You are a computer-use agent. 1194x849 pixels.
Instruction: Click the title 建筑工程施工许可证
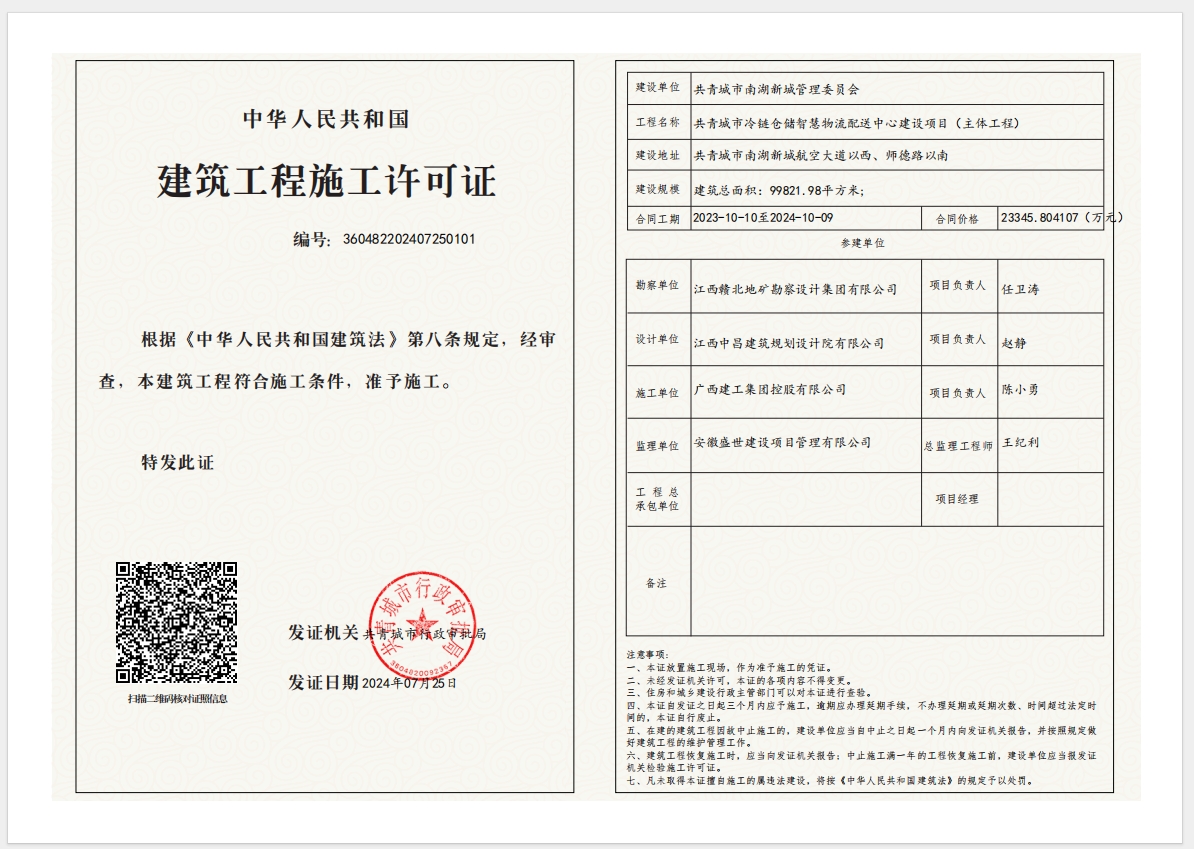[x=326, y=181]
